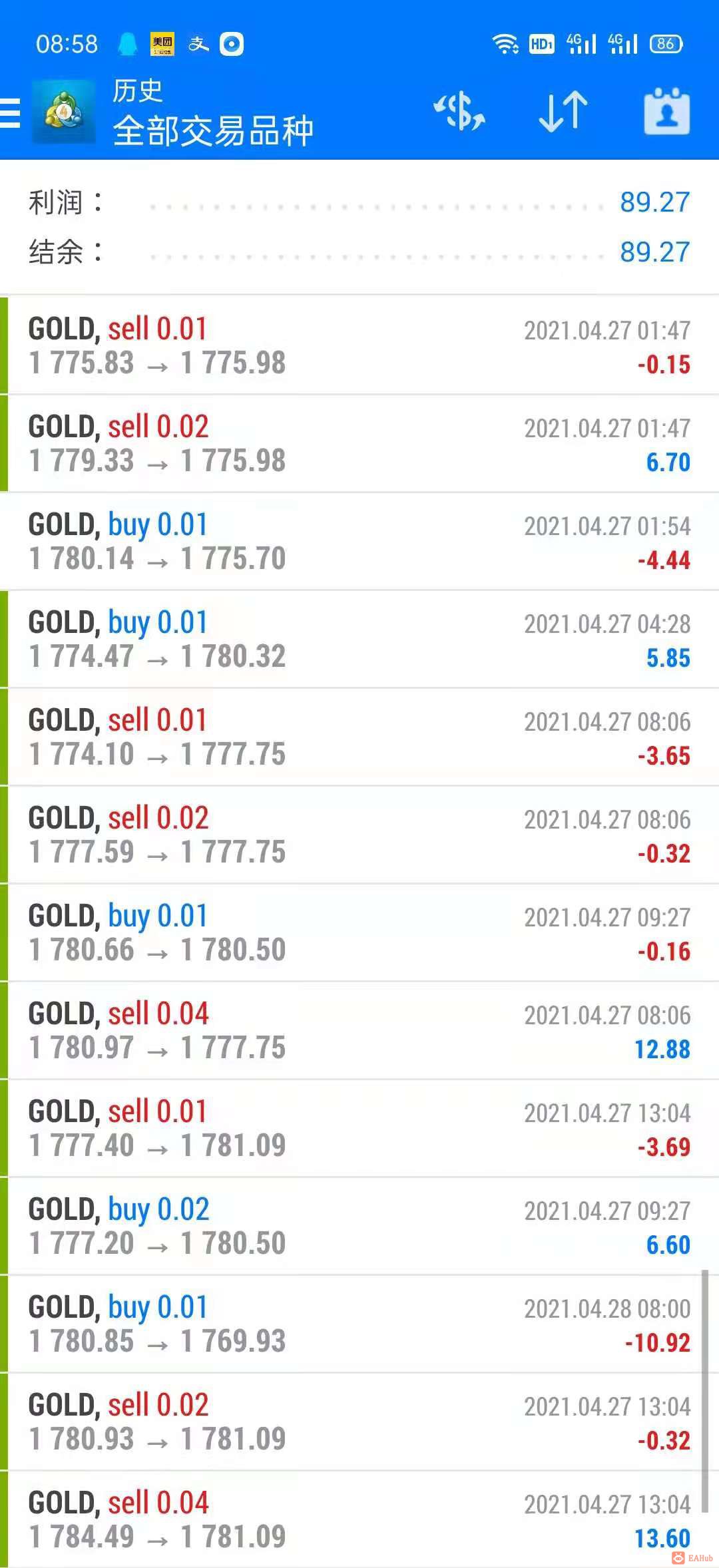This screenshot has height=1568, width=719.
Task: Tap the QQ bell notification icon
Action: 127,44
